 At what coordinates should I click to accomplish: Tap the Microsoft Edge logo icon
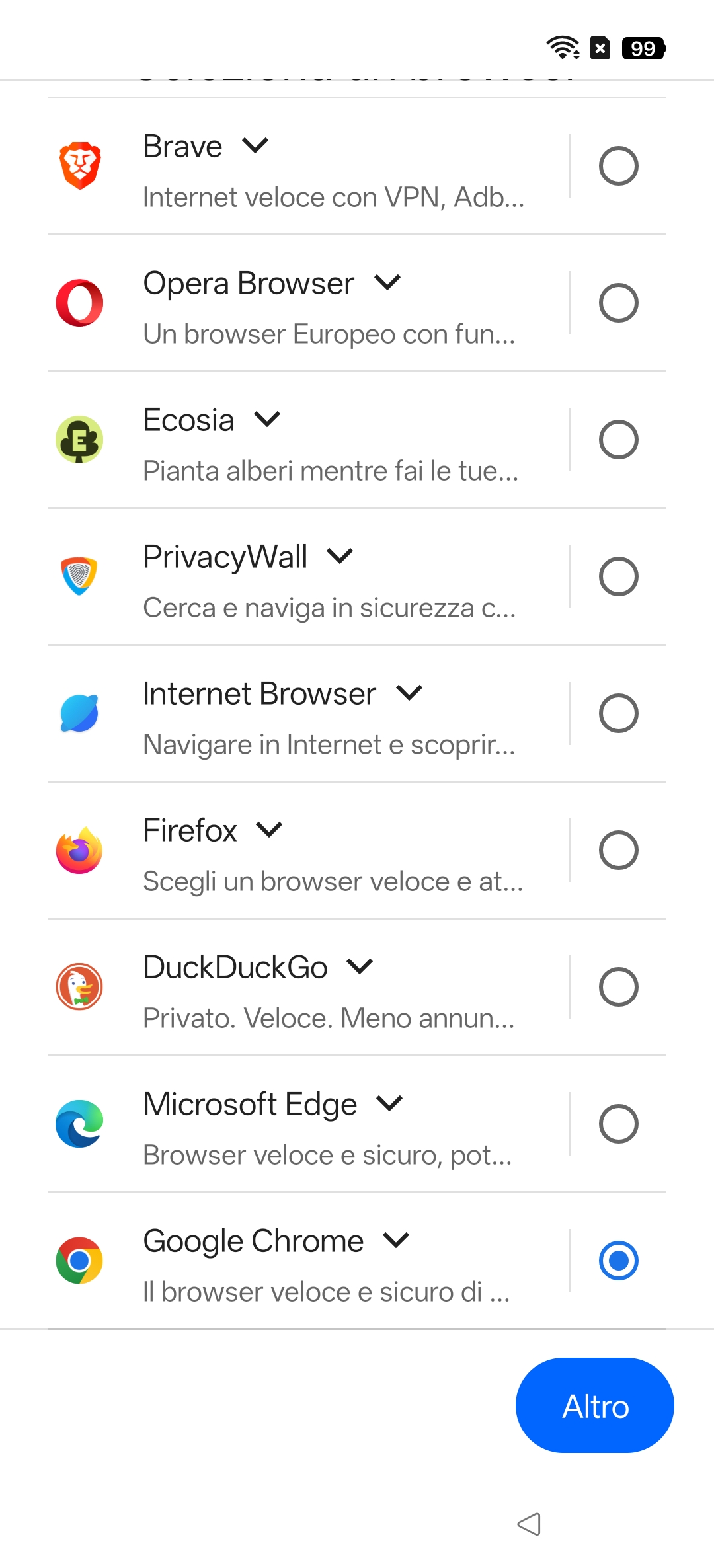79,1124
